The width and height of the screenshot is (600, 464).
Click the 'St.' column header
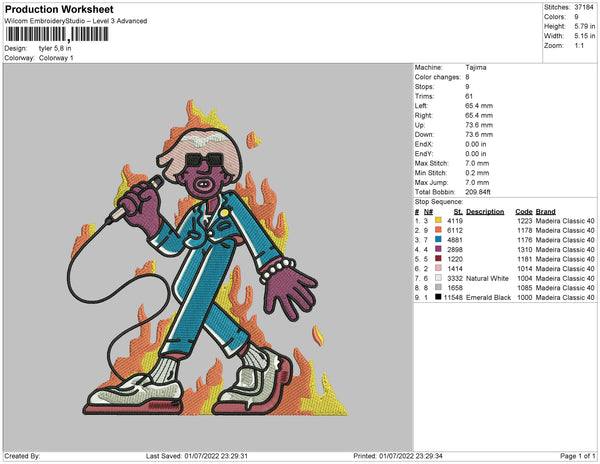[458, 212]
